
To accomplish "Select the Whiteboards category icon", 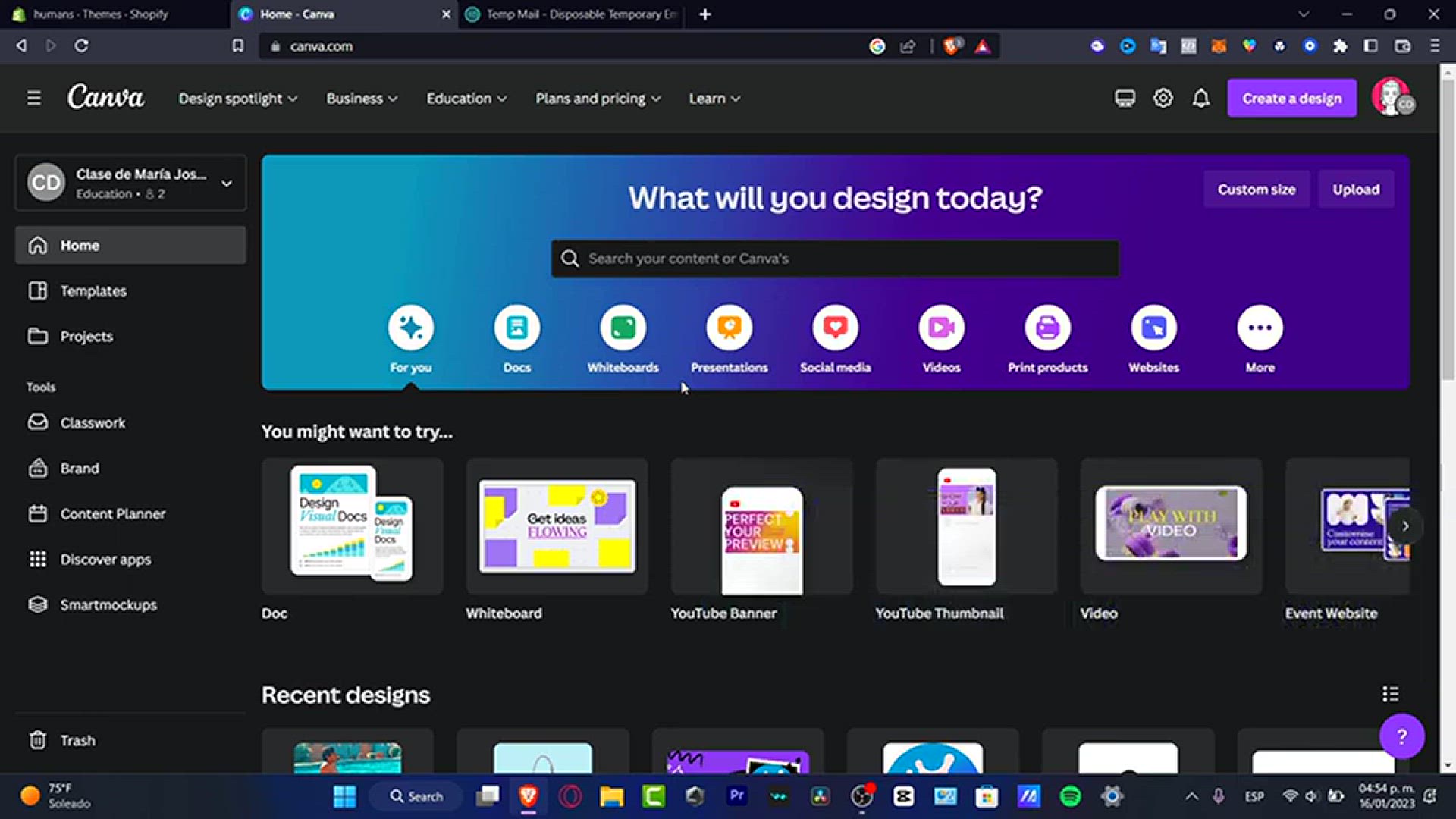I will click(623, 328).
